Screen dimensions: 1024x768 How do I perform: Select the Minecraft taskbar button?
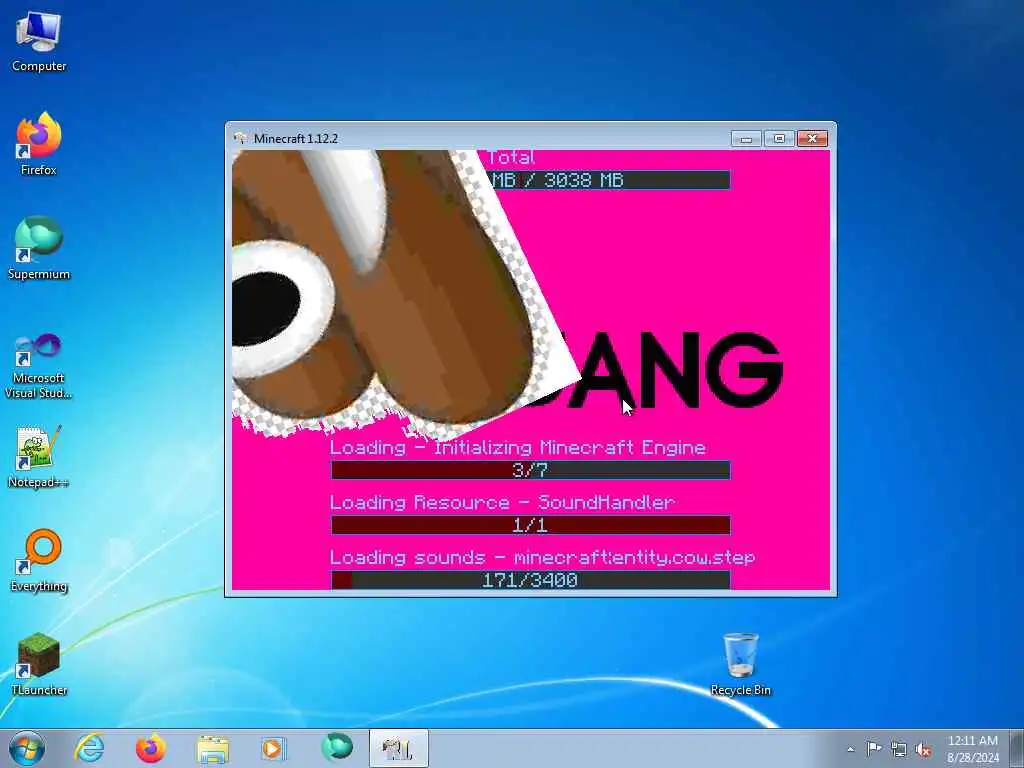click(x=398, y=748)
